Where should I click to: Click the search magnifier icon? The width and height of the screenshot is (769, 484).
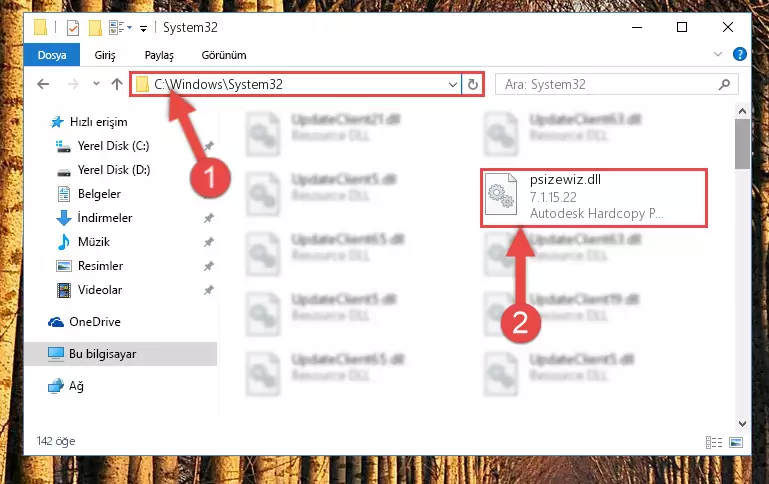tap(724, 84)
